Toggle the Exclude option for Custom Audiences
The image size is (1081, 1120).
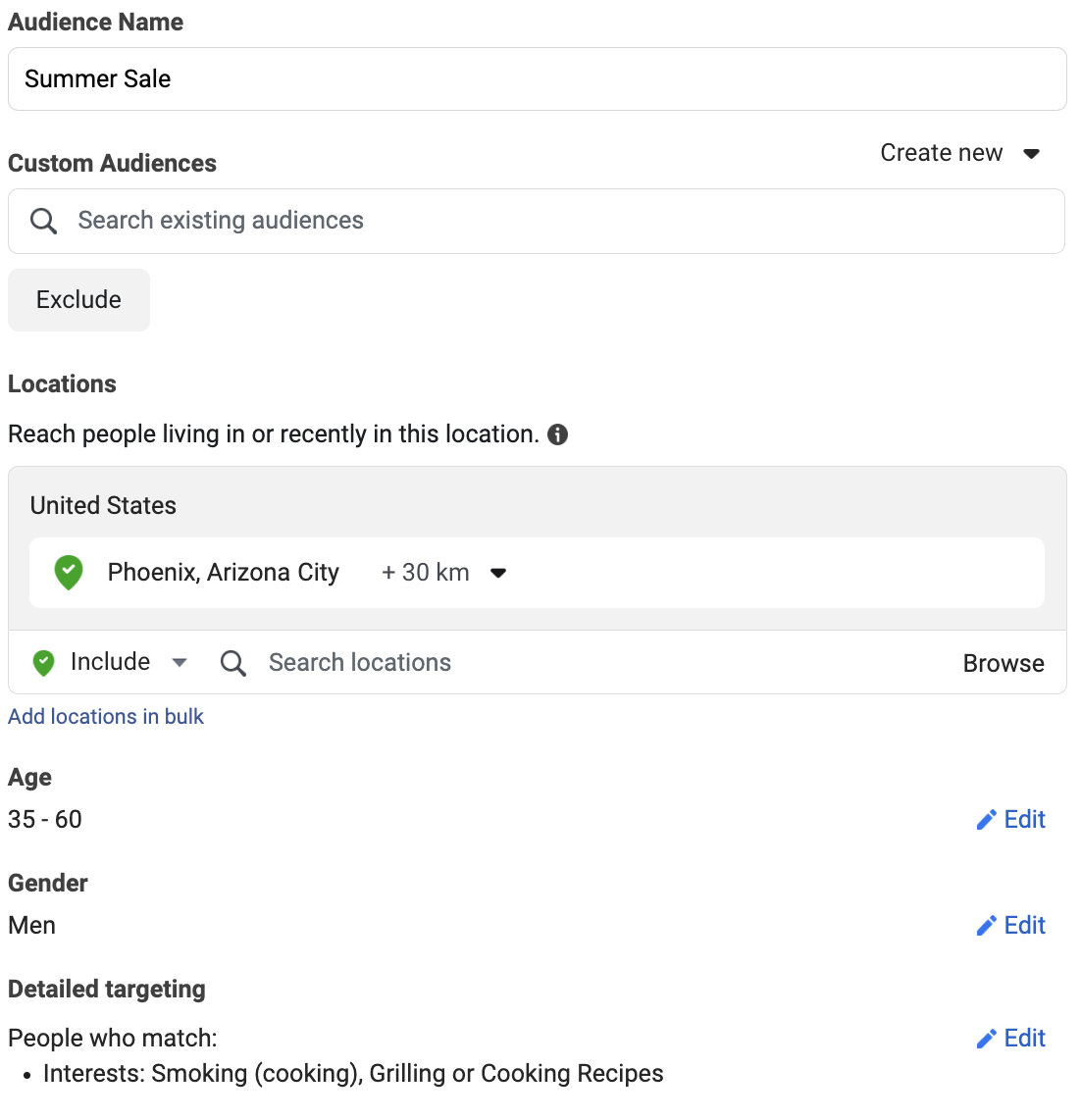[x=78, y=299]
